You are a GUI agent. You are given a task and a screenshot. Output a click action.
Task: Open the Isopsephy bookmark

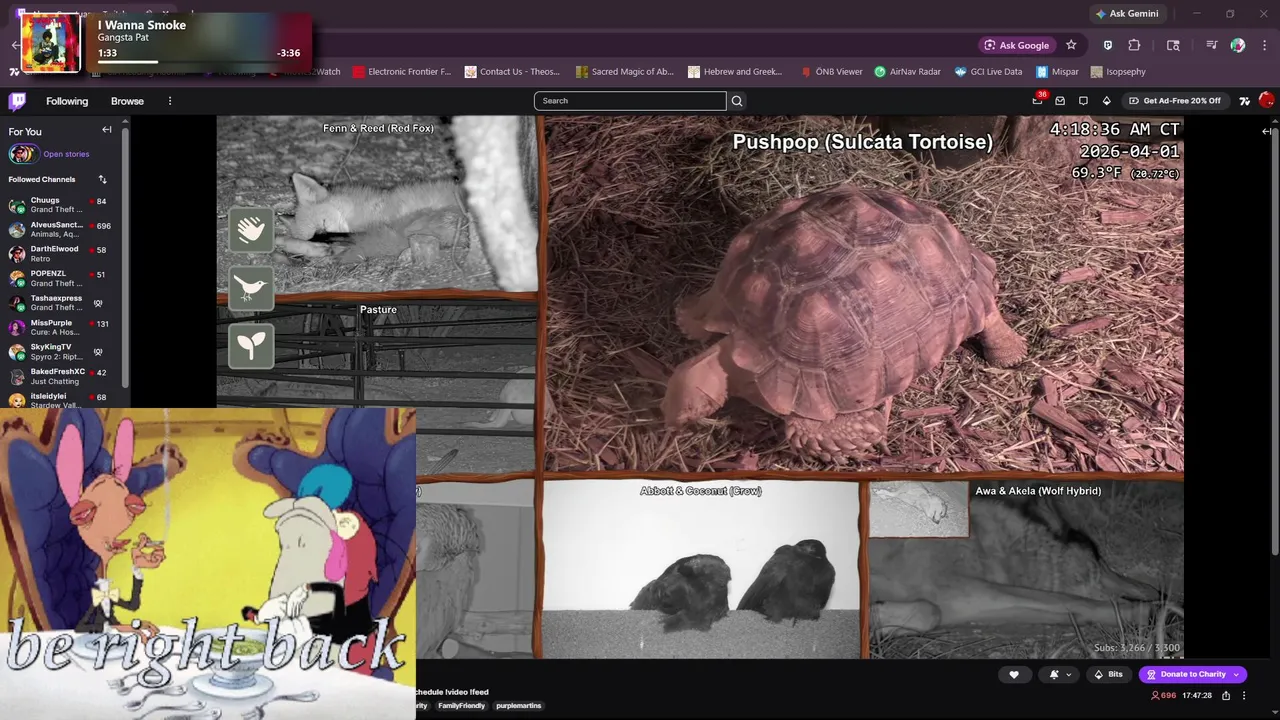pos(1118,72)
